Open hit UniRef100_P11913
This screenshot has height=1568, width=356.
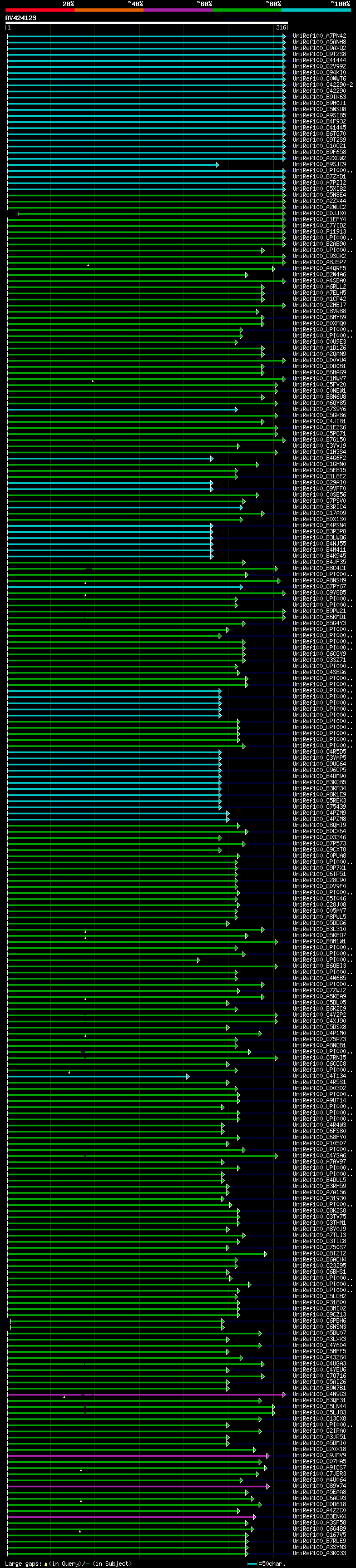click(319, 231)
